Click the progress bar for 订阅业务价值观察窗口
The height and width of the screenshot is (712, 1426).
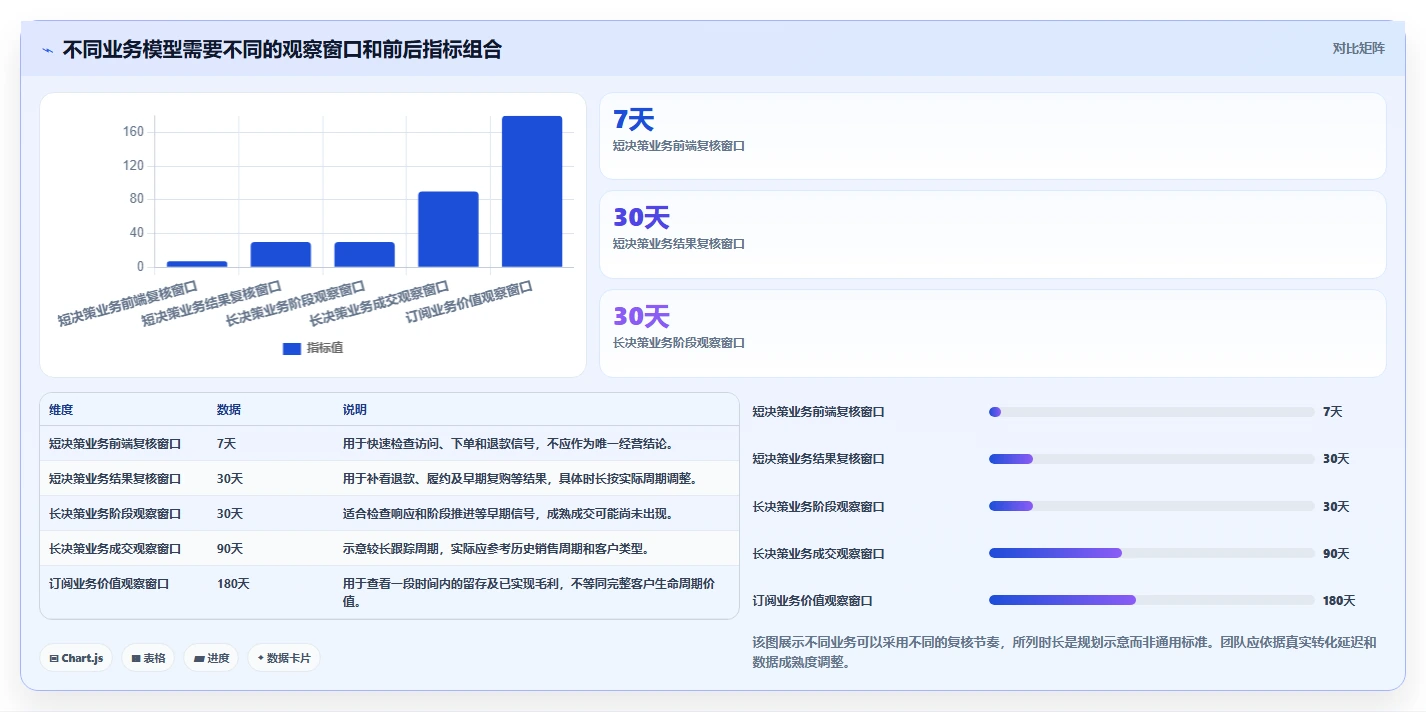[x=1151, y=600]
